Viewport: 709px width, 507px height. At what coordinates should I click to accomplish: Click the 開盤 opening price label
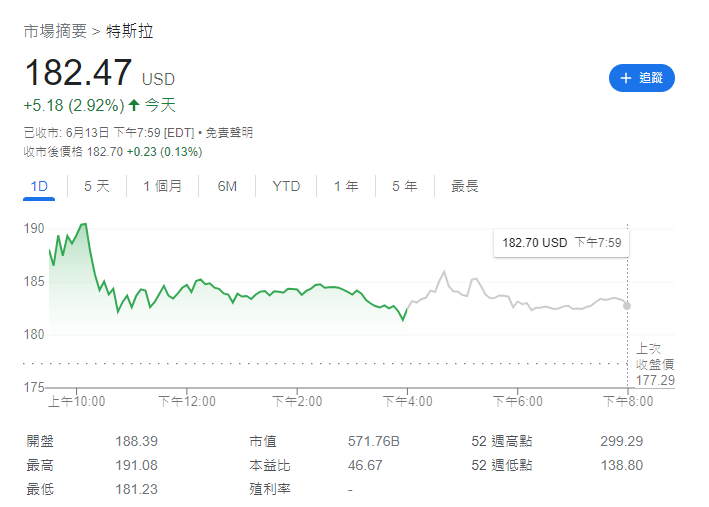(38, 441)
